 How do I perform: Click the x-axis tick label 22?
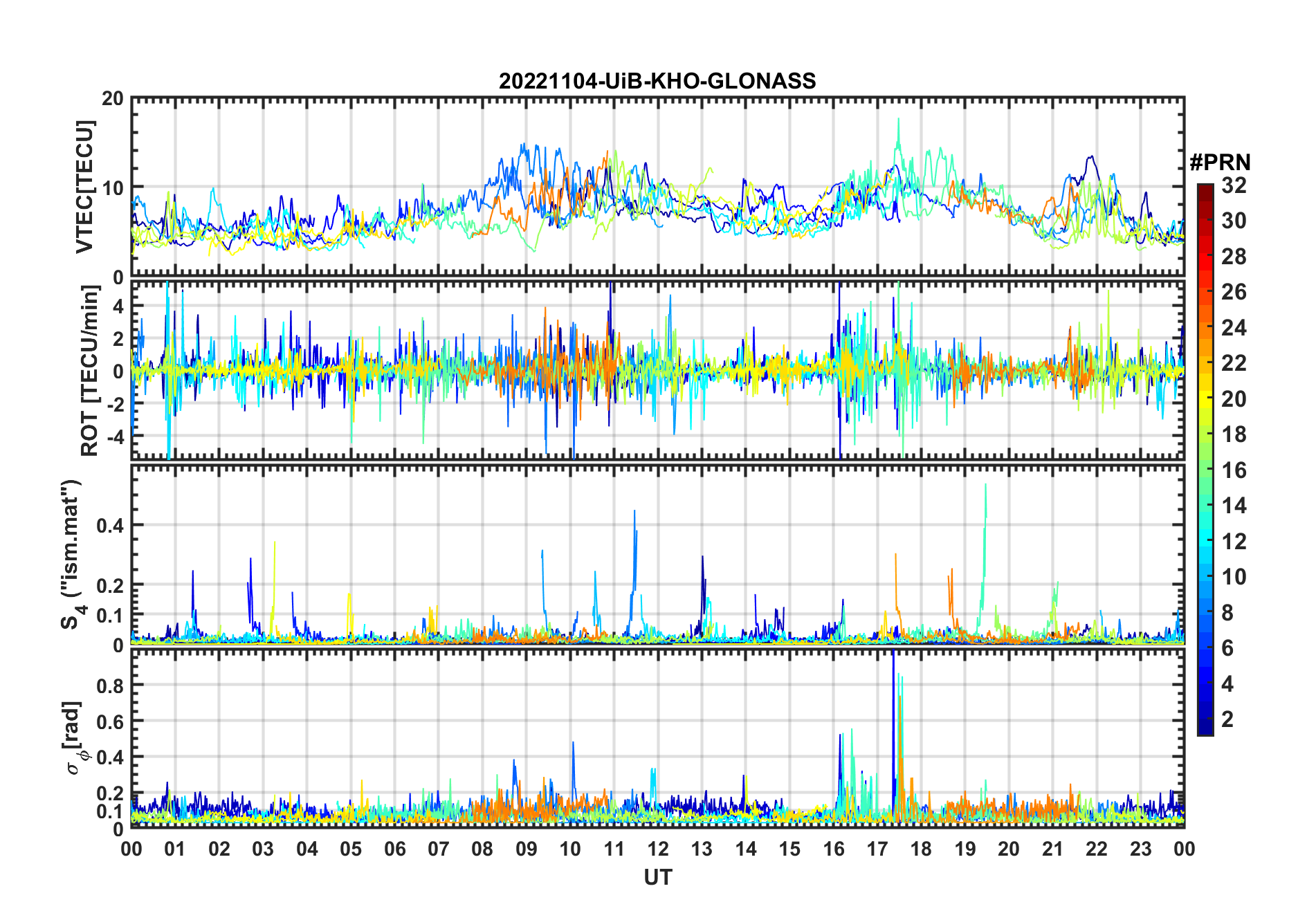1097,849
